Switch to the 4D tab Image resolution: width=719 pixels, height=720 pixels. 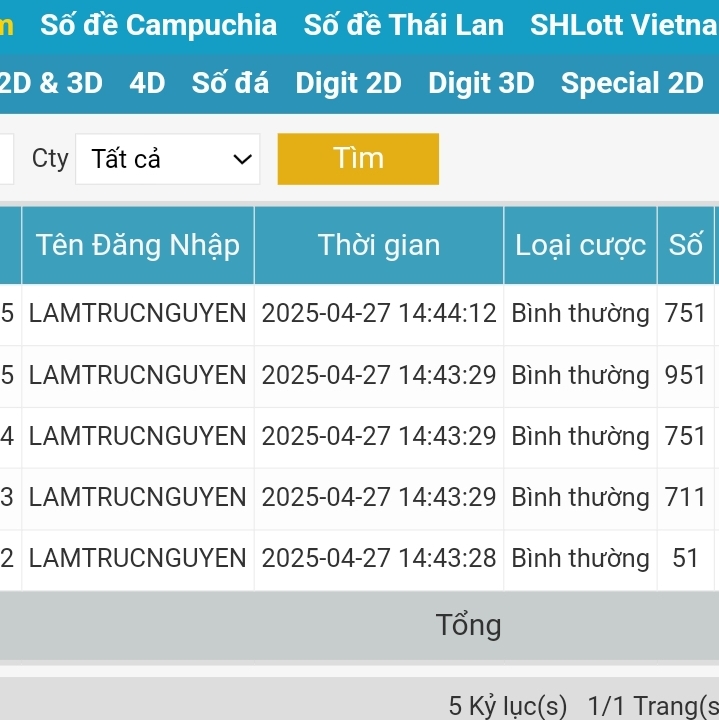click(x=147, y=84)
